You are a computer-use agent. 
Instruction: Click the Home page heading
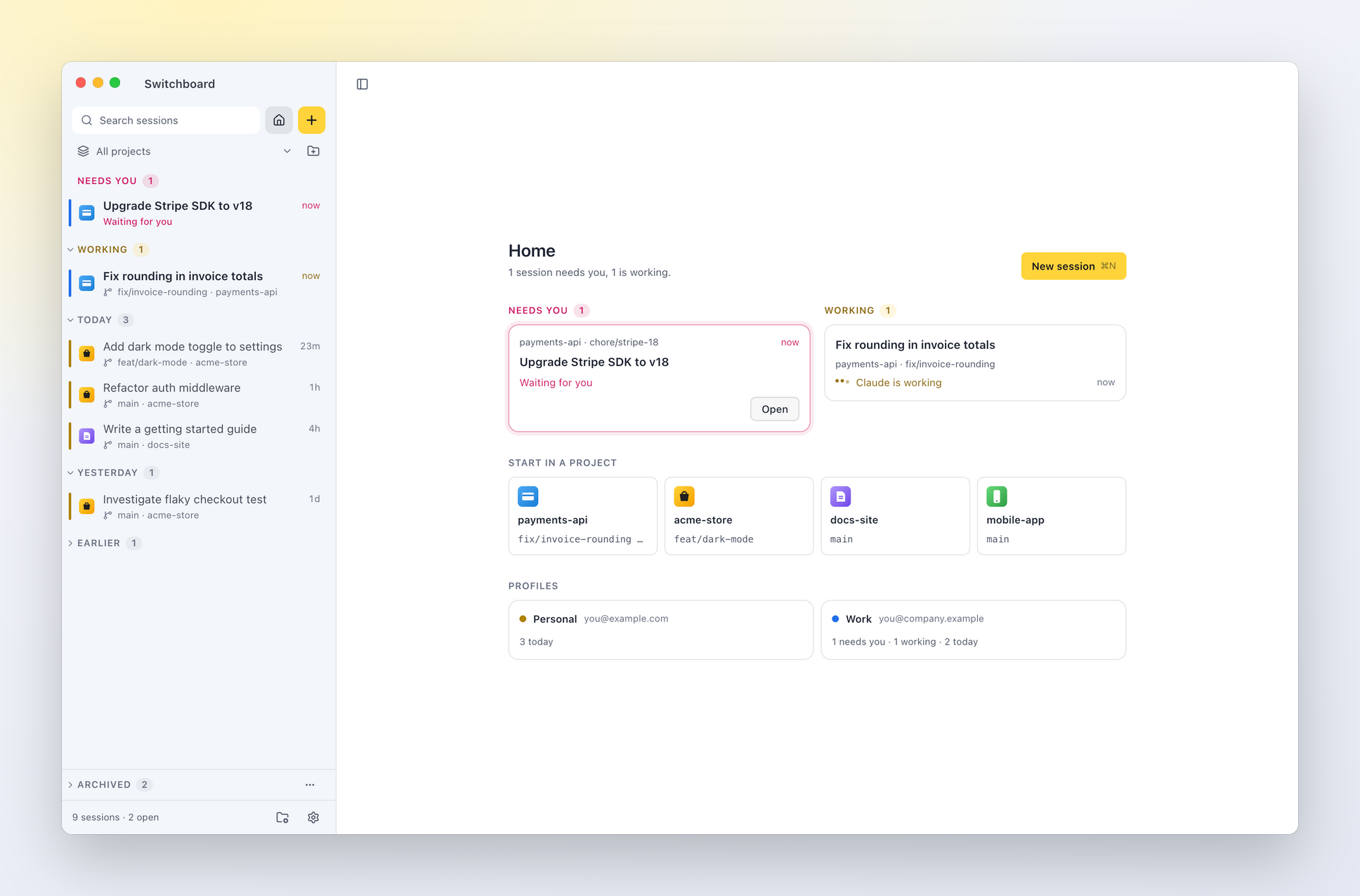tap(532, 251)
